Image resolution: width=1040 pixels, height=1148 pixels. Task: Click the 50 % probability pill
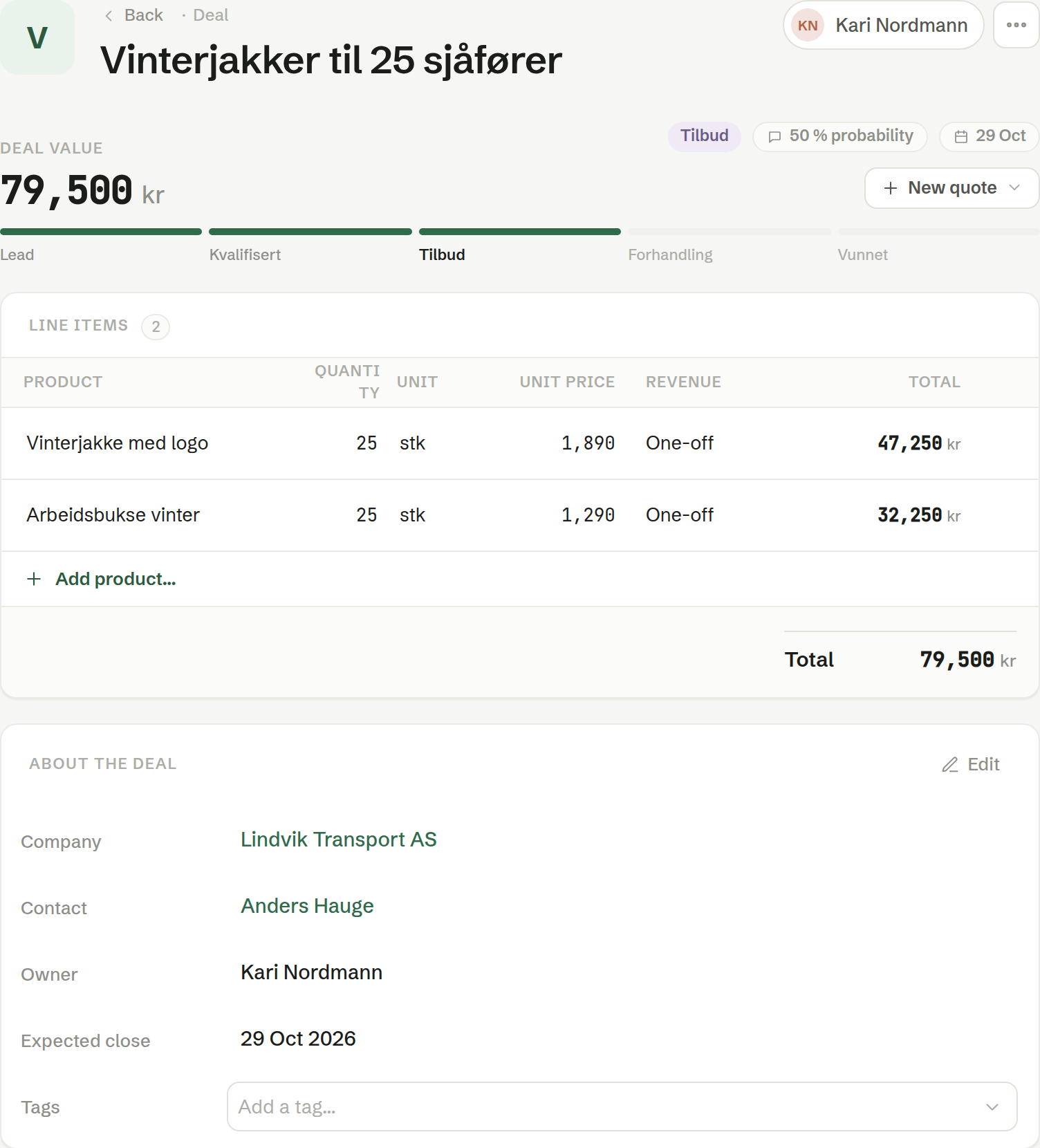click(x=839, y=136)
